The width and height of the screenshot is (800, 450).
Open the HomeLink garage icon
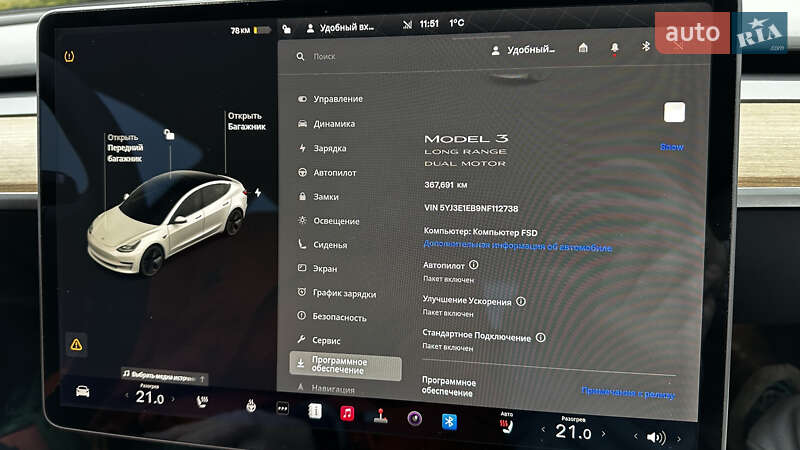pos(583,48)
